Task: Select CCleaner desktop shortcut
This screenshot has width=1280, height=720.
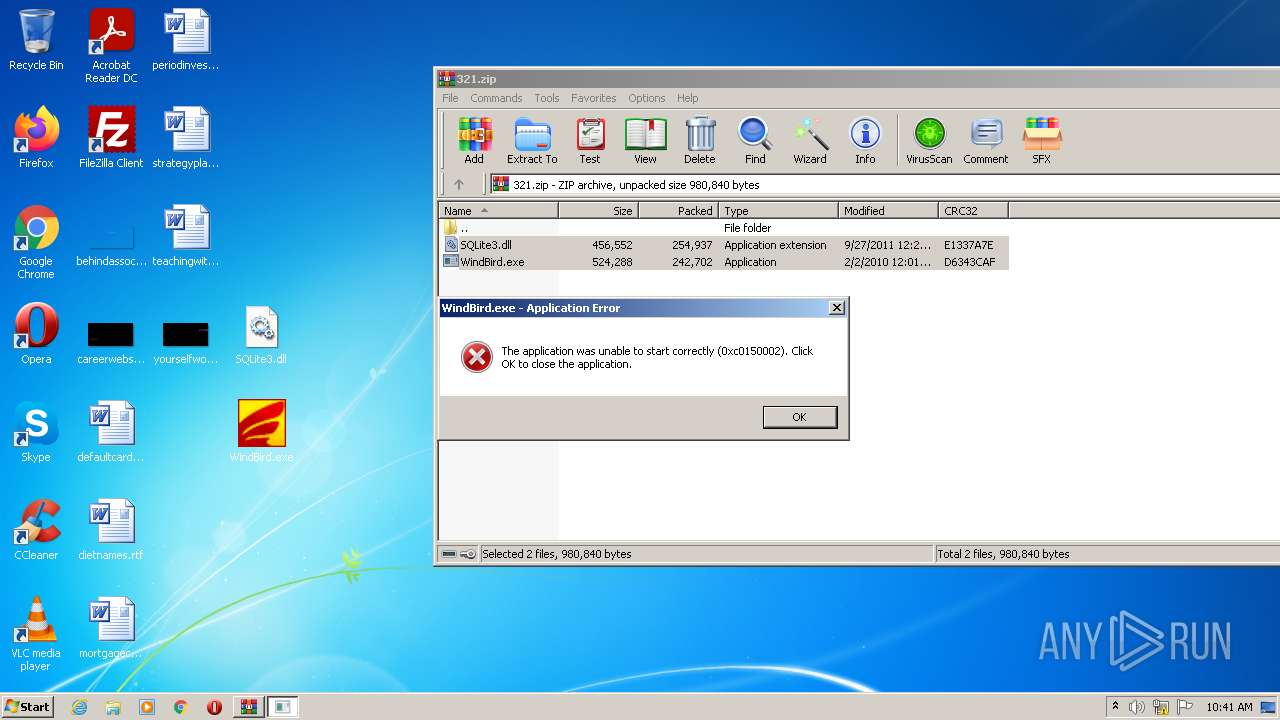Action: coord(36,530)
